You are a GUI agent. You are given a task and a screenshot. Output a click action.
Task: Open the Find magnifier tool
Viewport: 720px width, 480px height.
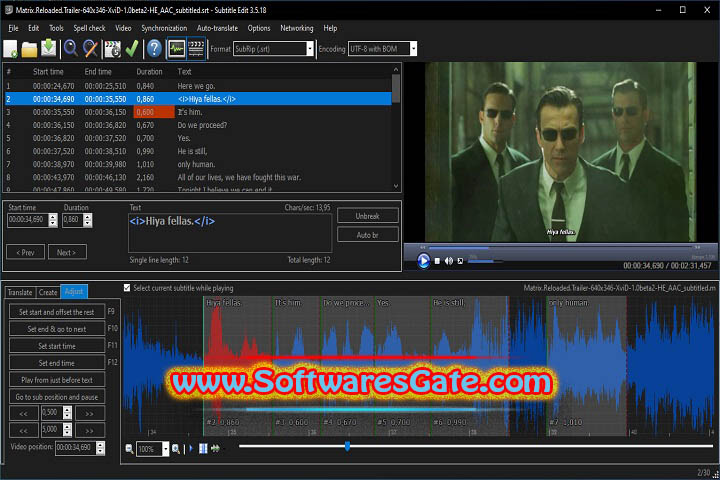point(70,48)
